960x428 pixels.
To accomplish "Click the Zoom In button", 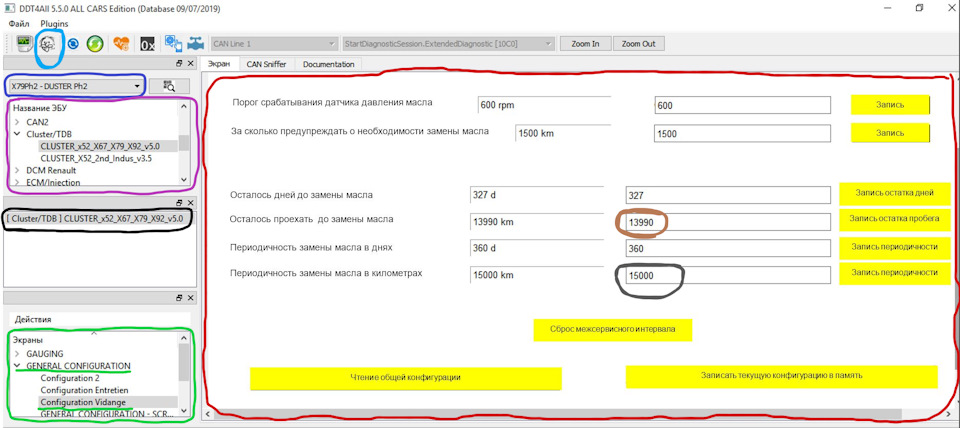I will click(x=586, y=44).
